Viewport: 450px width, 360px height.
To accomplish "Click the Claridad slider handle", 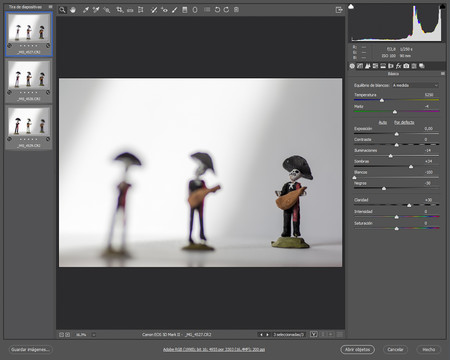I will tap(409, 205).
